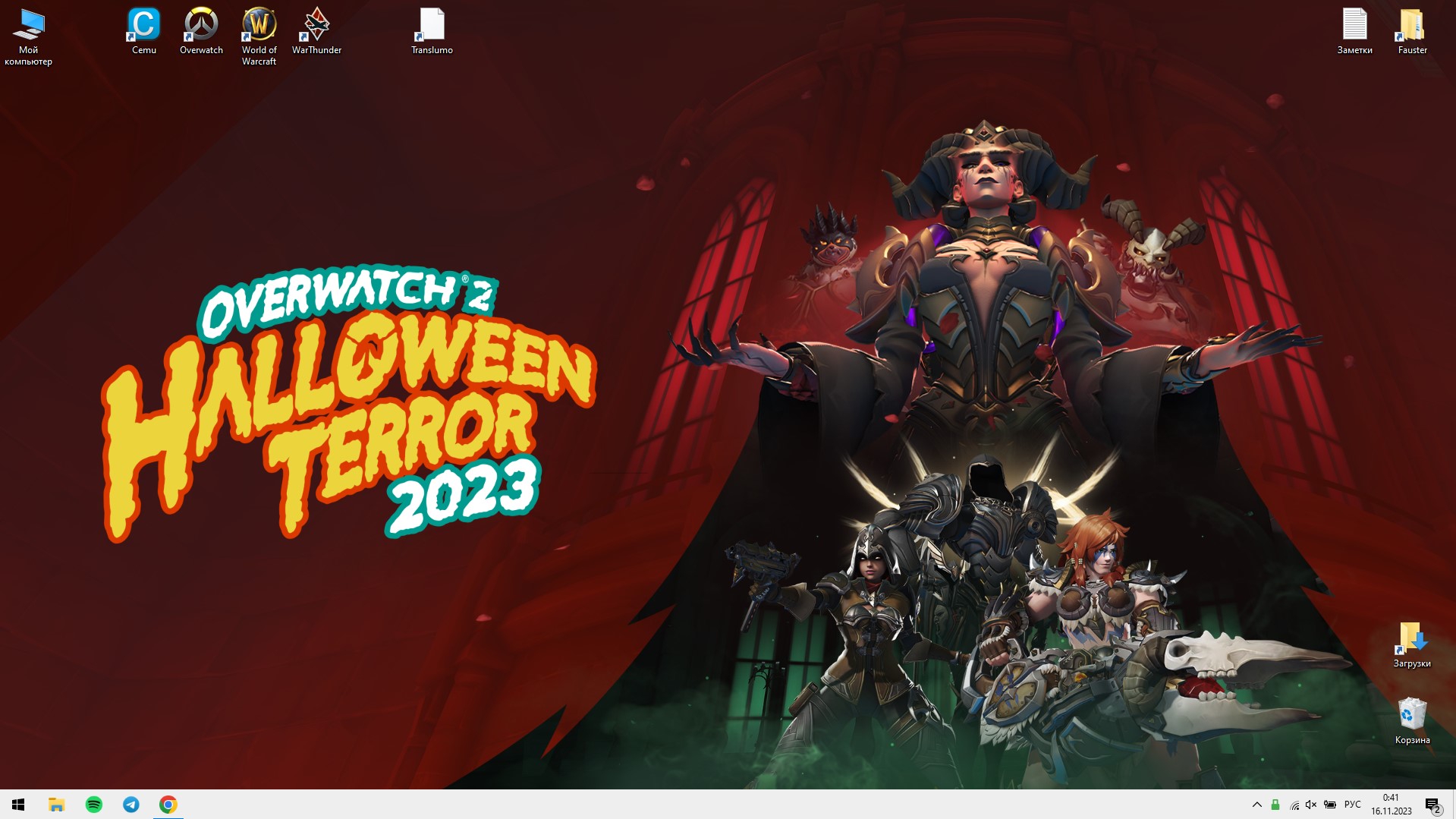
Task: Select the Корзина recycle bin icon
Action: click(x=1412, y=721)
